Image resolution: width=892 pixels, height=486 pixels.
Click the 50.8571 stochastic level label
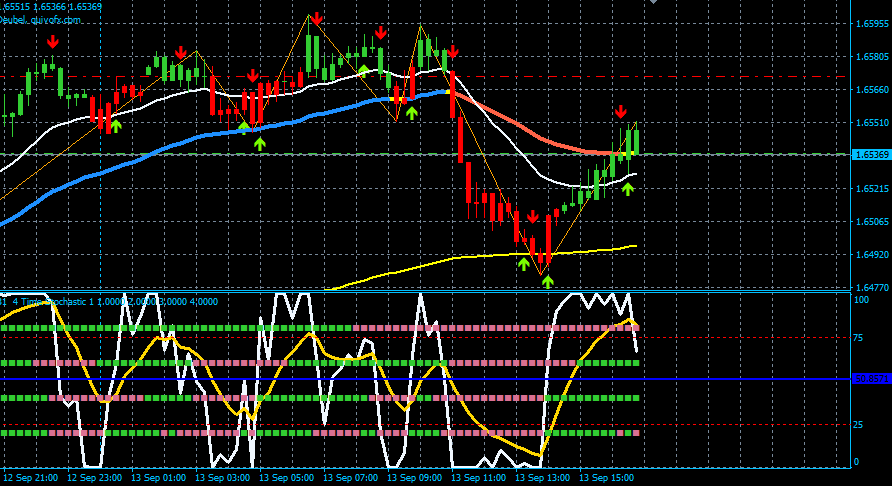click(872, 379)
